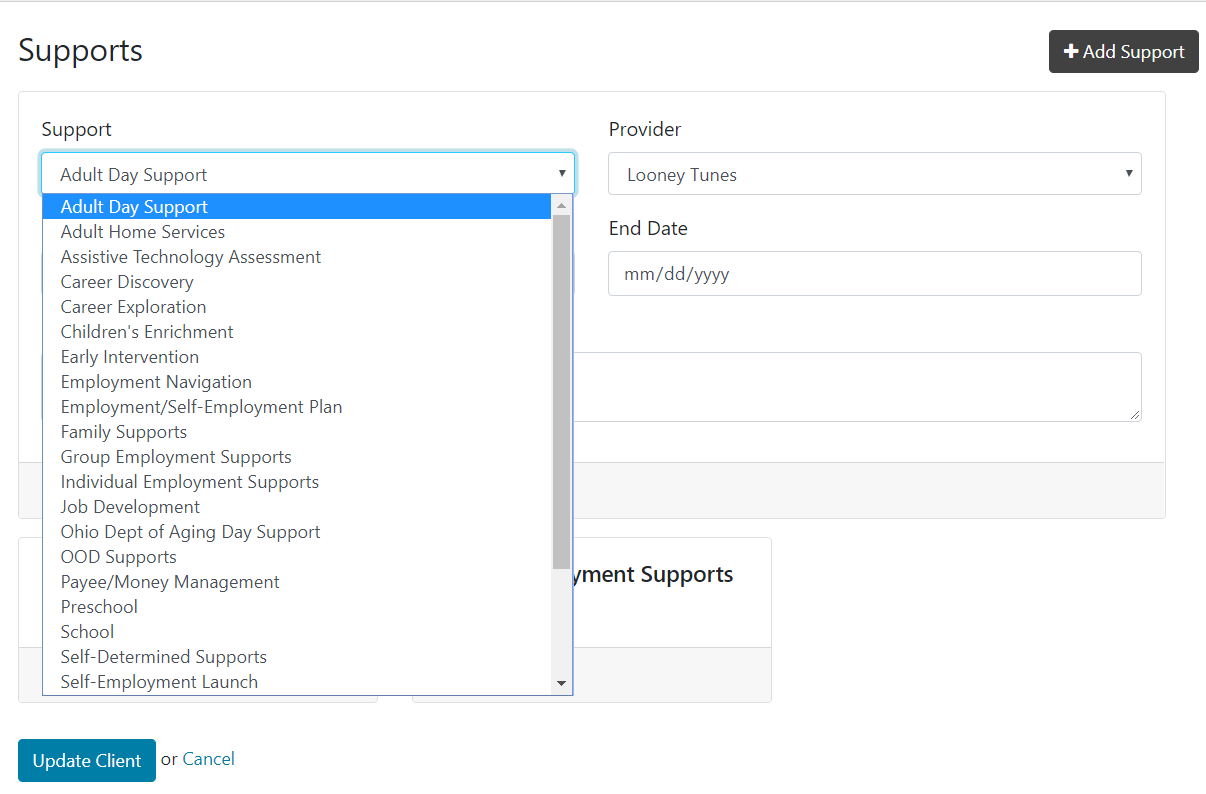Collapse the Support dropdown box
Viewport: 1206px width, 794px height.
coord(307,174)
